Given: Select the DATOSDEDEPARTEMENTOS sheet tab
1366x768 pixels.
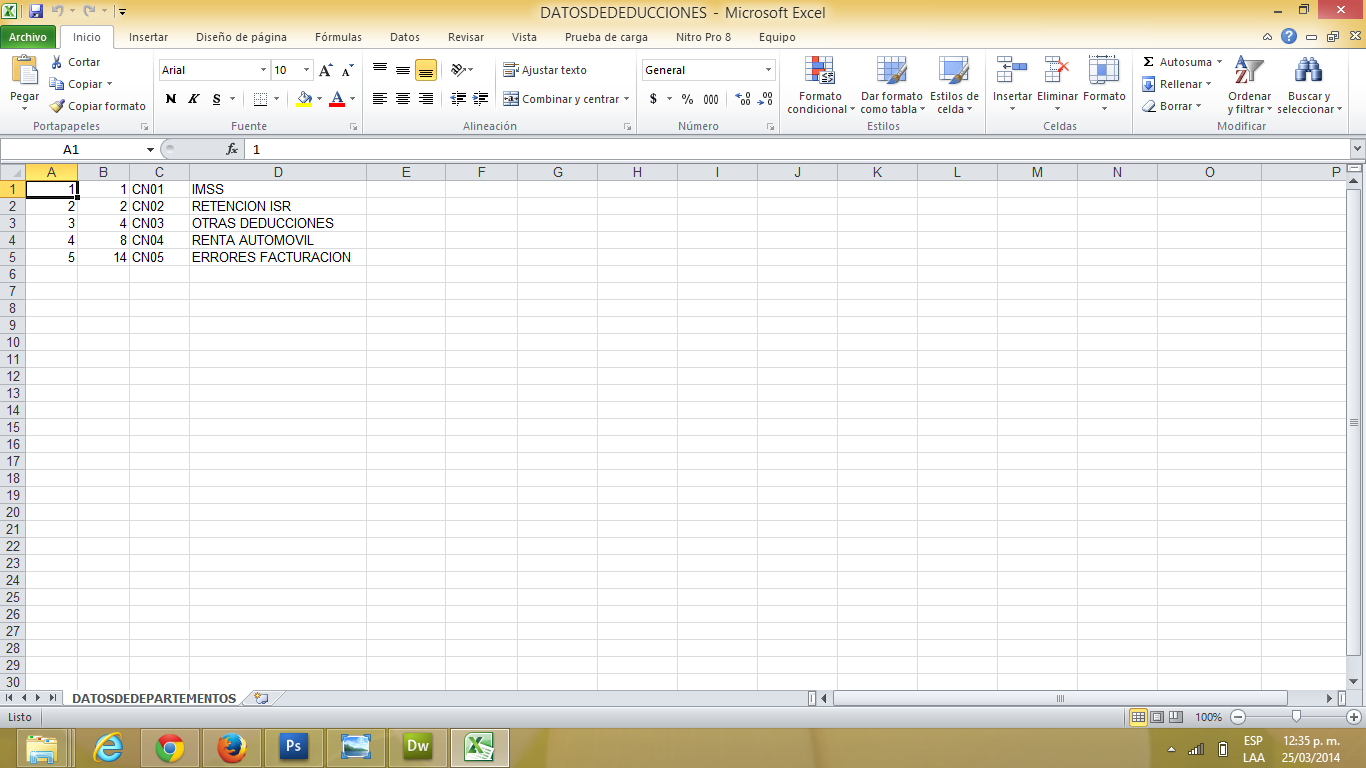Looking at the screenshot, I should pos(154,698).
